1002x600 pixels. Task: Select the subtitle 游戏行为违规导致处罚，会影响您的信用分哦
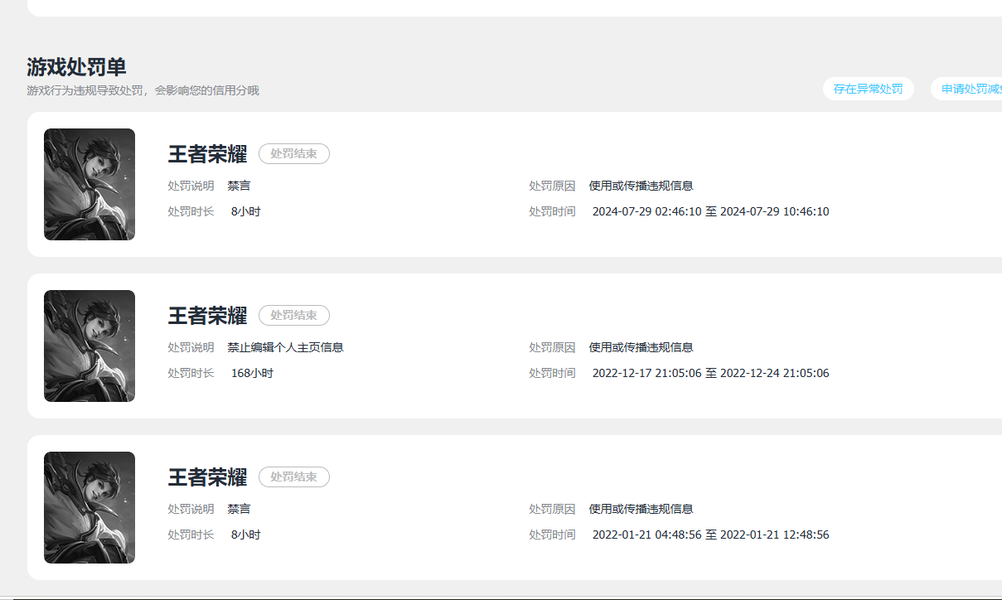[x=143, y=91]
